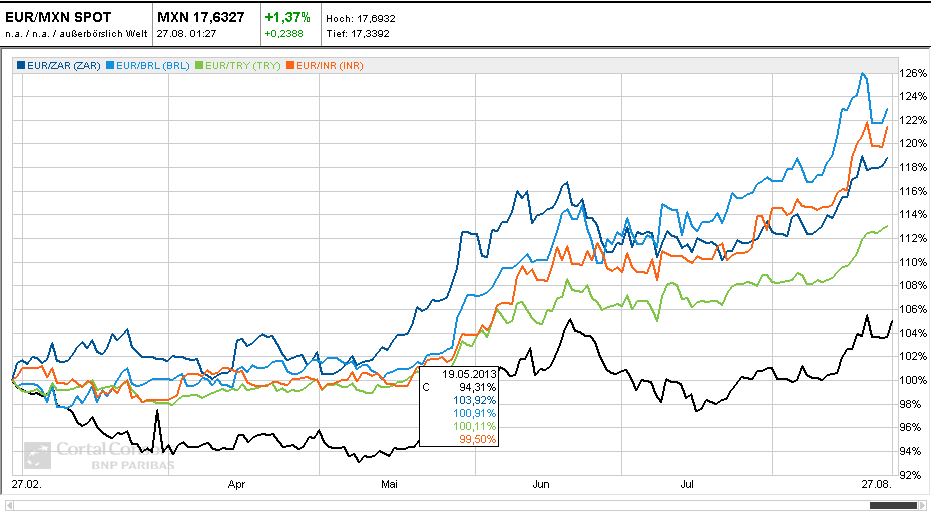940x518 pixels.
Task: Click the dark horizontal scrollbar thumb
Action: (893, 505)
